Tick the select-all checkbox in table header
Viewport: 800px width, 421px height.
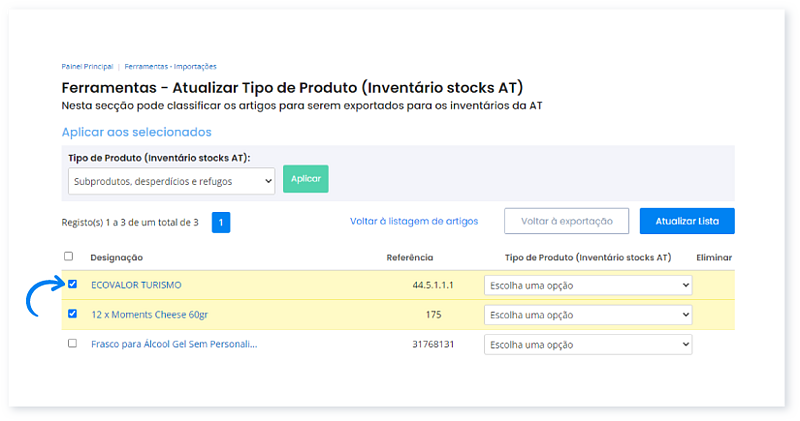69,256
